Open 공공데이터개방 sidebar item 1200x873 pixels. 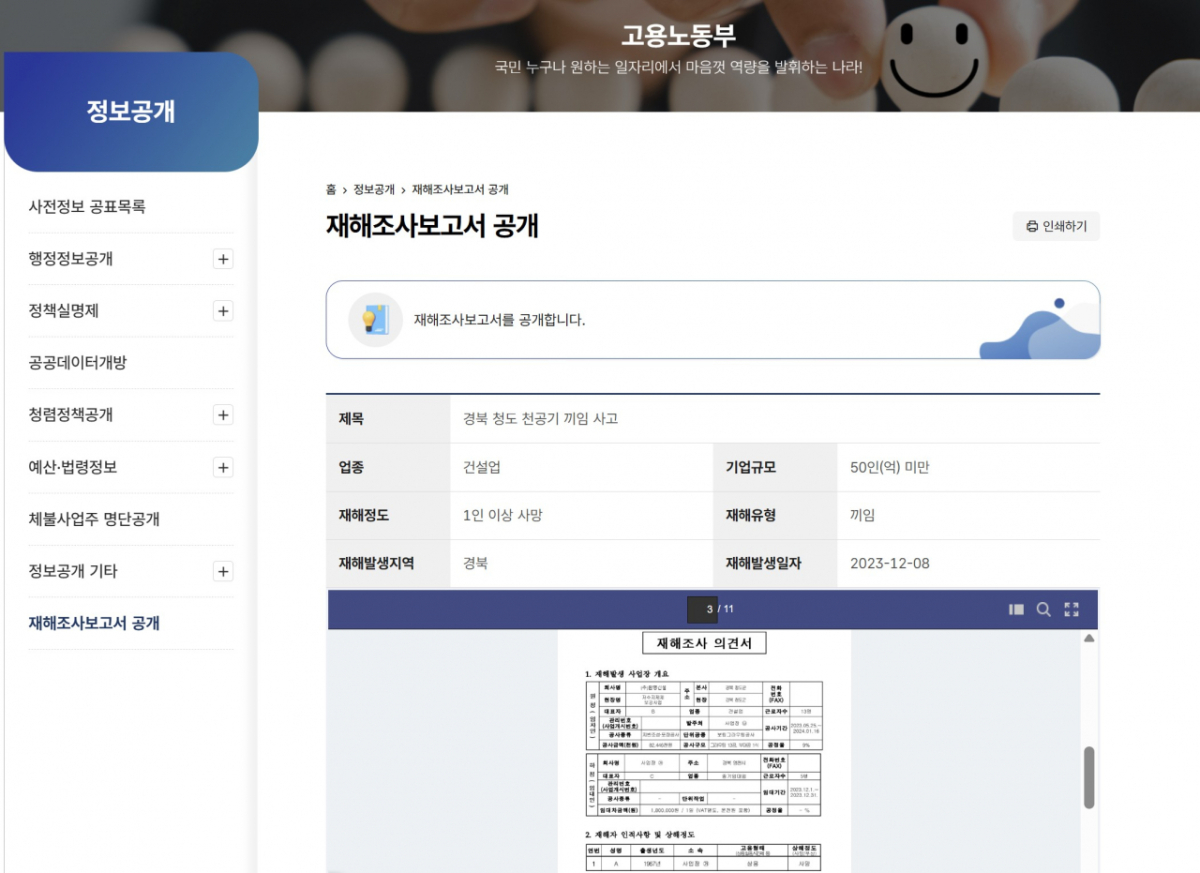[78, 363]
